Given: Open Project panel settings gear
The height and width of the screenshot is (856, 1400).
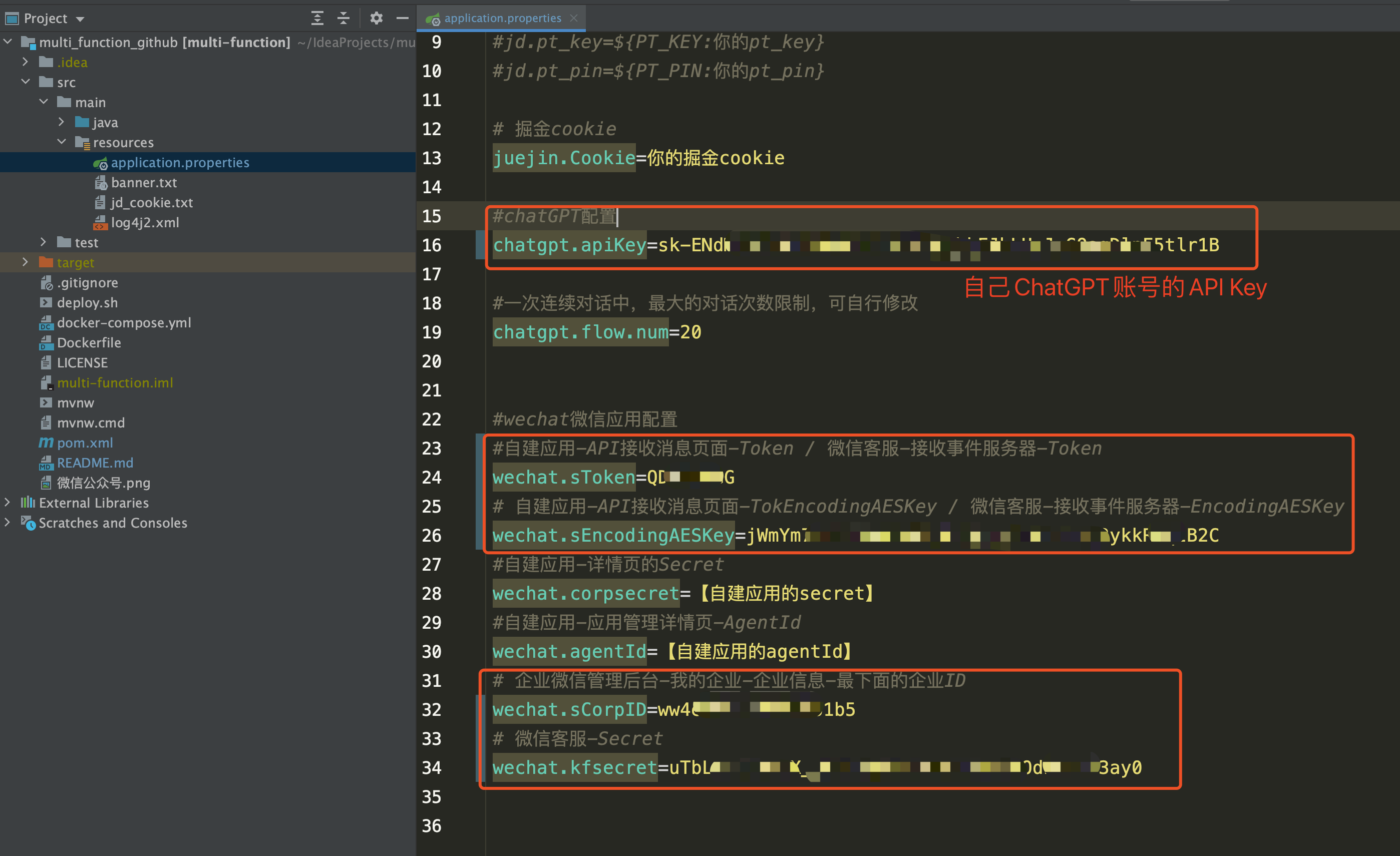Looking at the screenshot, I should click(376, 18).
